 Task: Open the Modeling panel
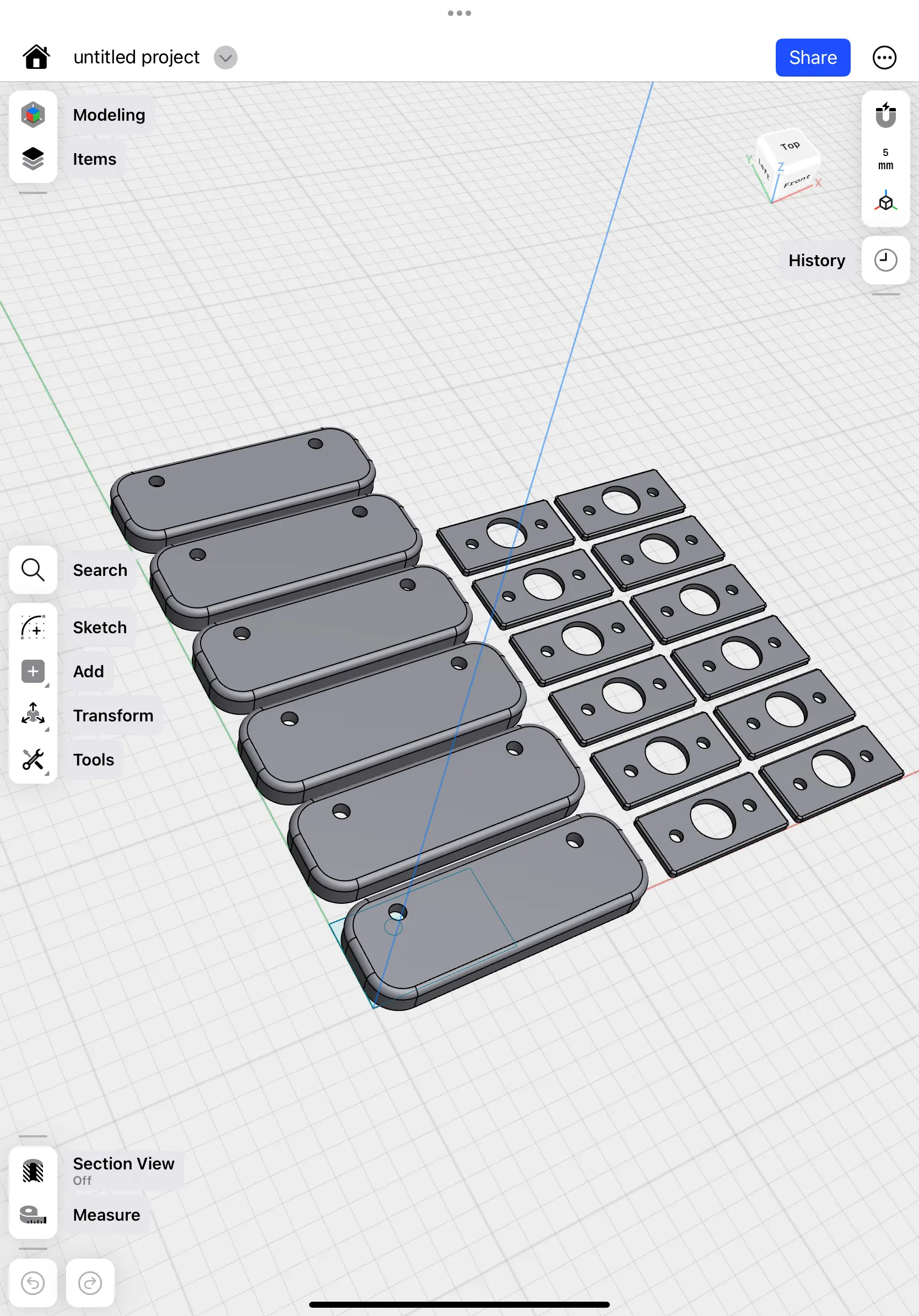pyautogui.click(x=33, y=114)
